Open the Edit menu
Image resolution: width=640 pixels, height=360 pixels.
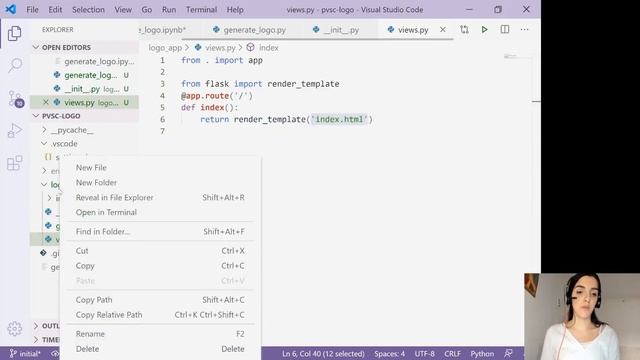55,9
